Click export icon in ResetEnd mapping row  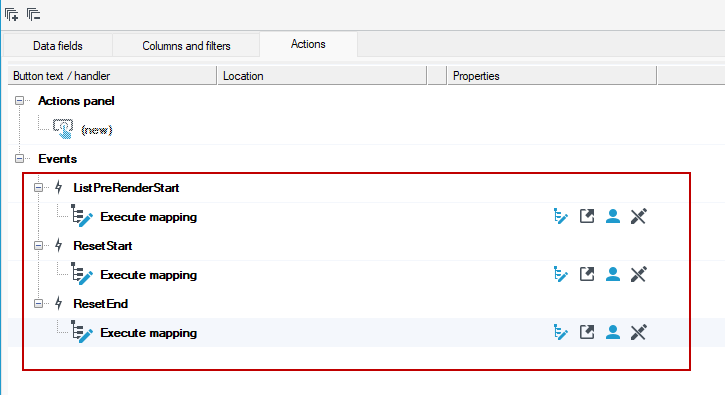click(587, 332)
